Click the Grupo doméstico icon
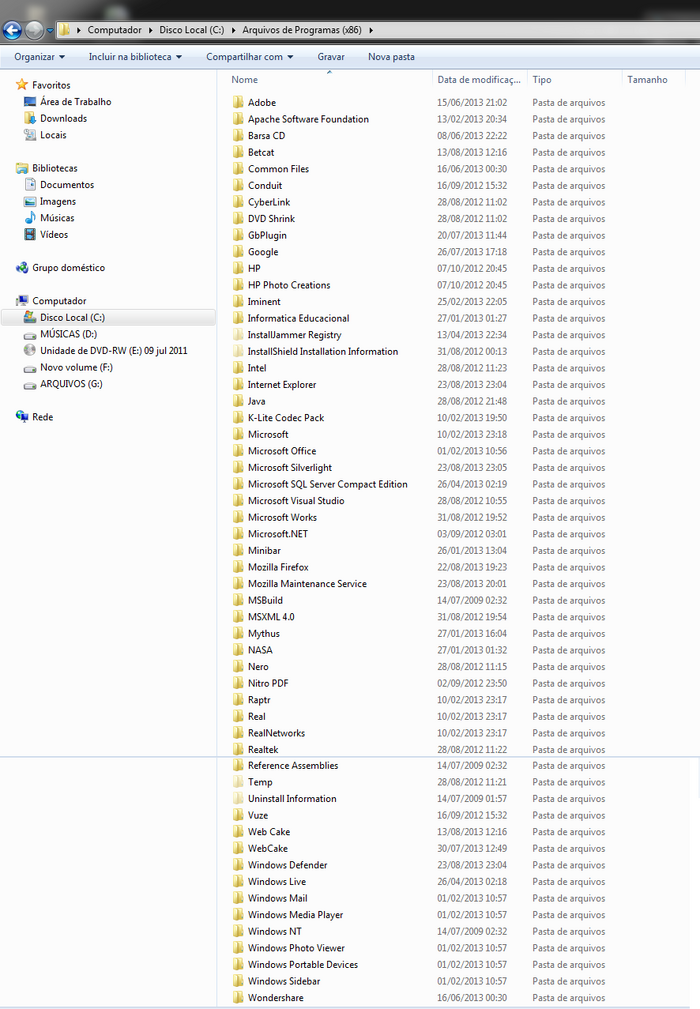This screenshot has height=1009, width=700. click(22, 268)
